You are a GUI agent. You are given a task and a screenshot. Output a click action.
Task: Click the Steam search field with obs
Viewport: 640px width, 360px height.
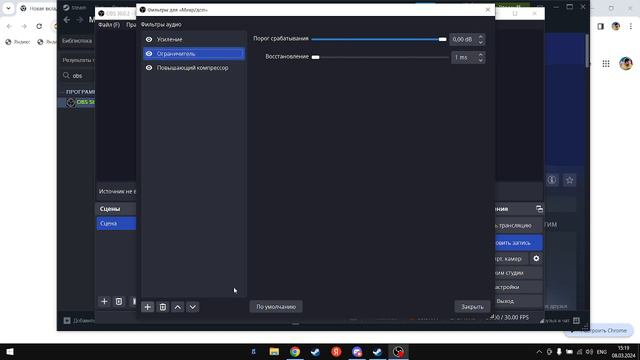(79, 76)
